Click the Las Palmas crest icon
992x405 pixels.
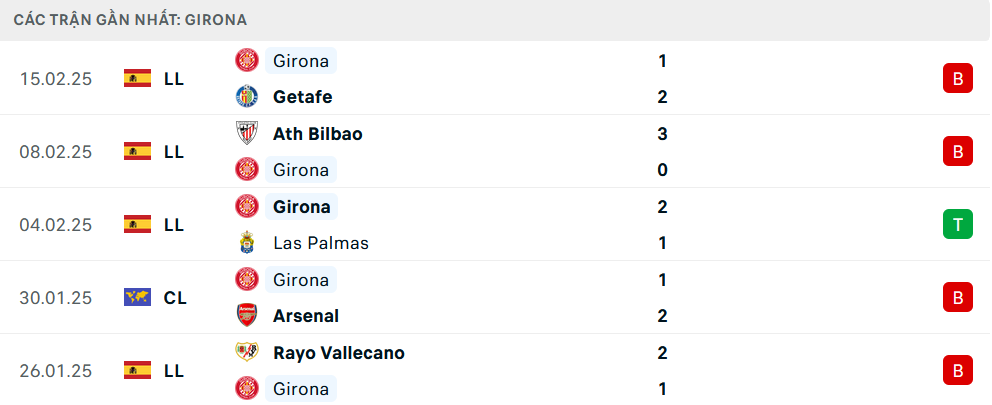point(246,243)
